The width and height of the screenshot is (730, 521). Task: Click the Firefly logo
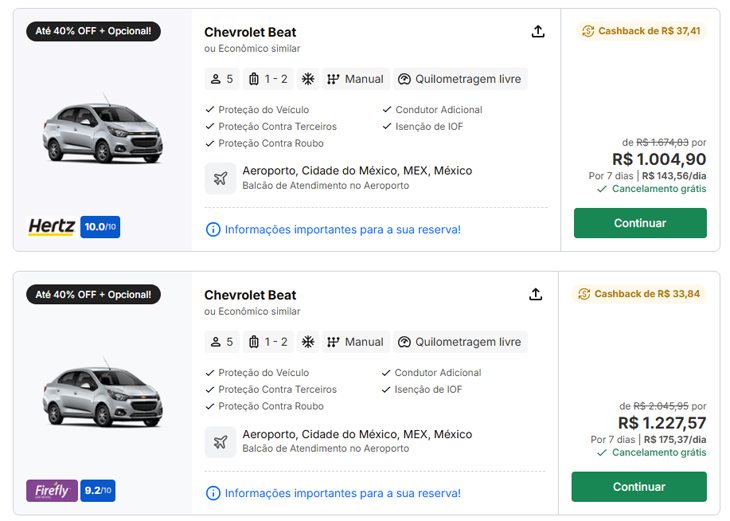coord(52,490)
